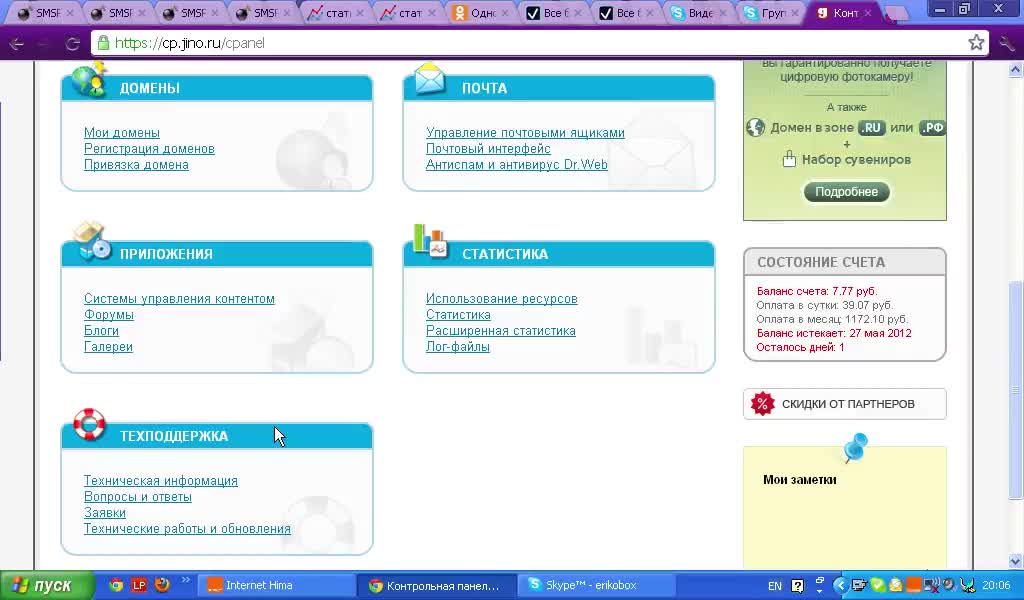The width and height of the screenshot is (1024, 600).
Task: Reload the page with refresh icon
Action: click(72, 43)
